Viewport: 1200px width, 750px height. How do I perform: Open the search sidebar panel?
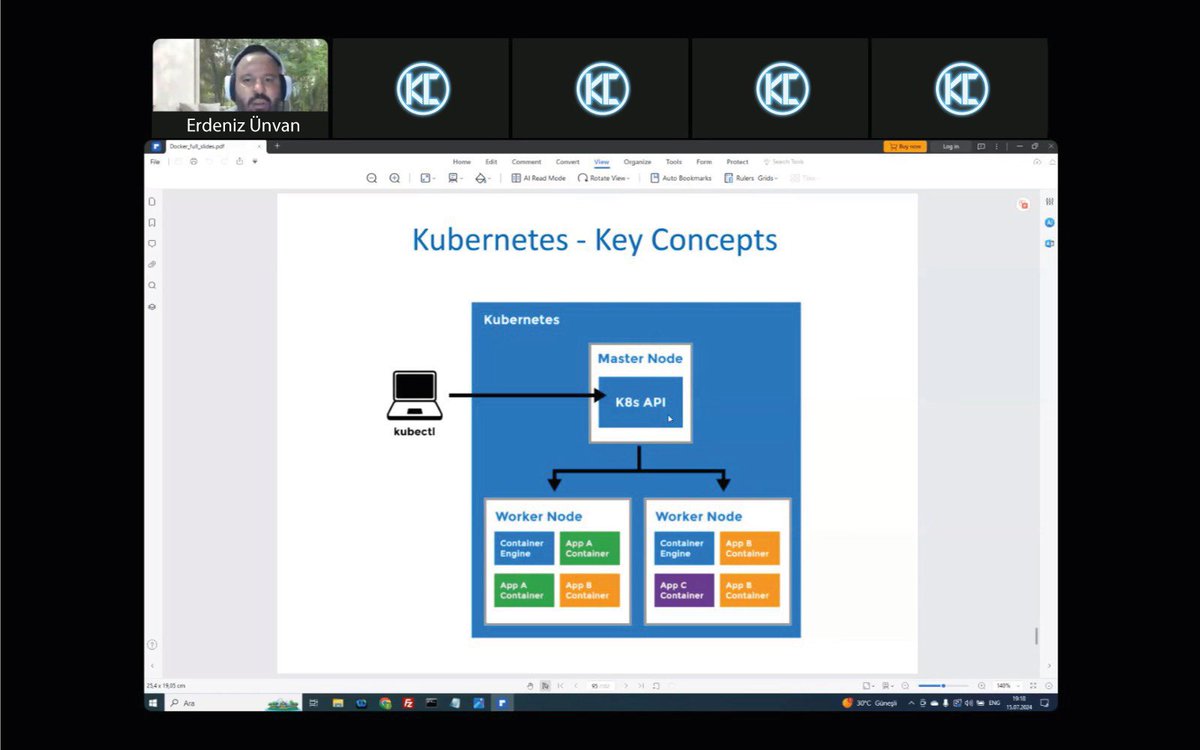click(x=152, y=285)
